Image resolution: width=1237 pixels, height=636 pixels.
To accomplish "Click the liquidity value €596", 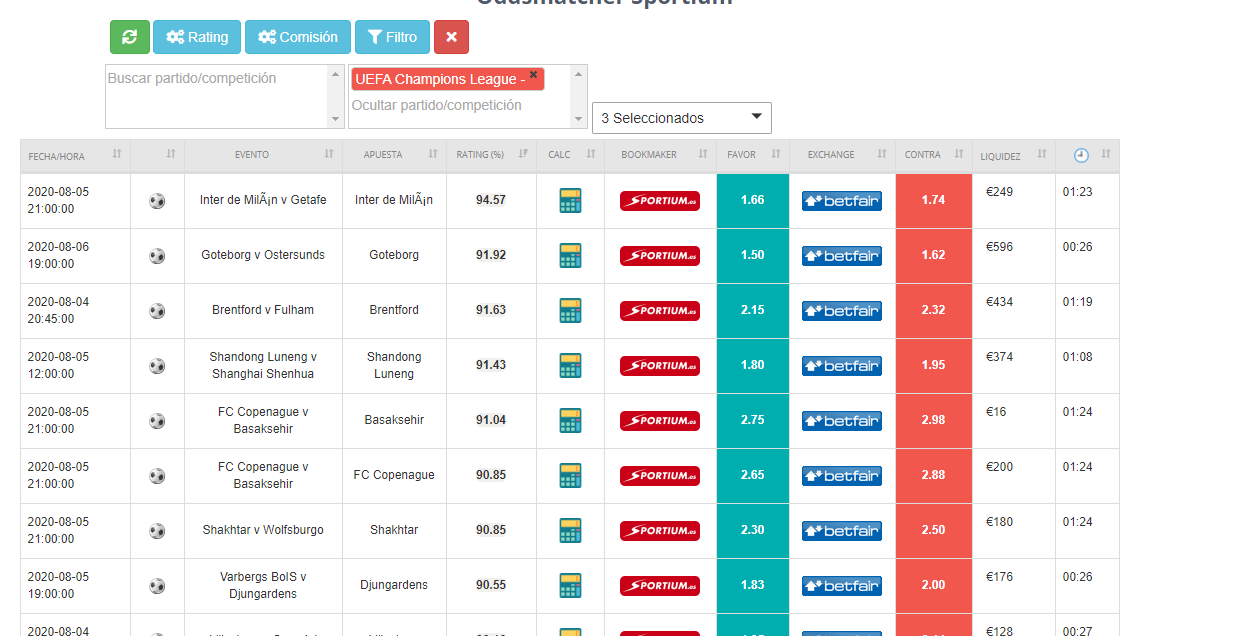I will pos(999,247).
